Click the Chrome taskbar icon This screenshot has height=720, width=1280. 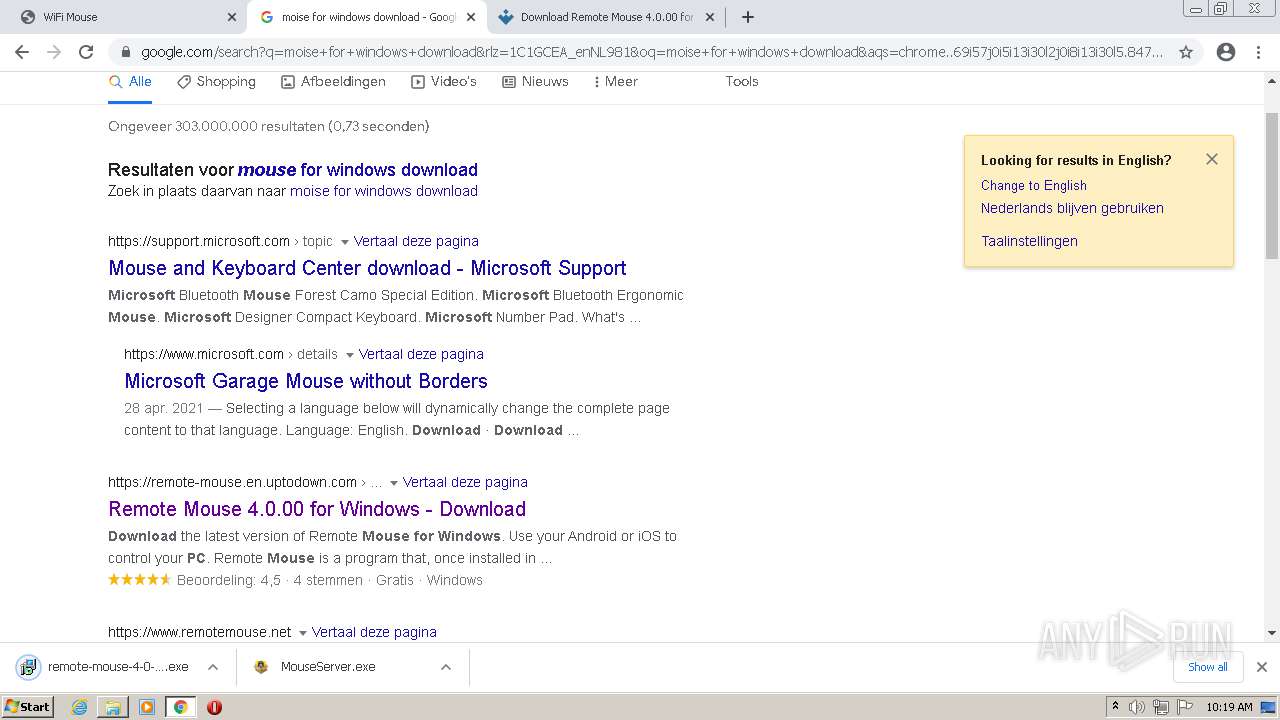click(181, 707)
